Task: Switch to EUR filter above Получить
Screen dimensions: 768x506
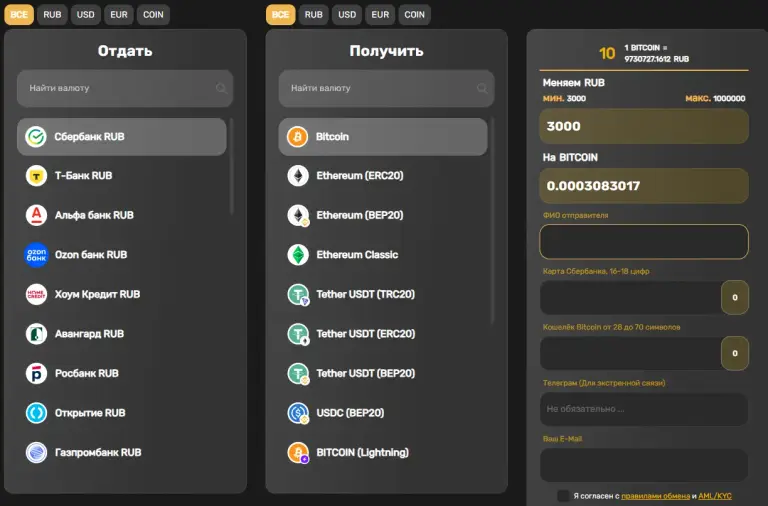Action: click(380, 15)
